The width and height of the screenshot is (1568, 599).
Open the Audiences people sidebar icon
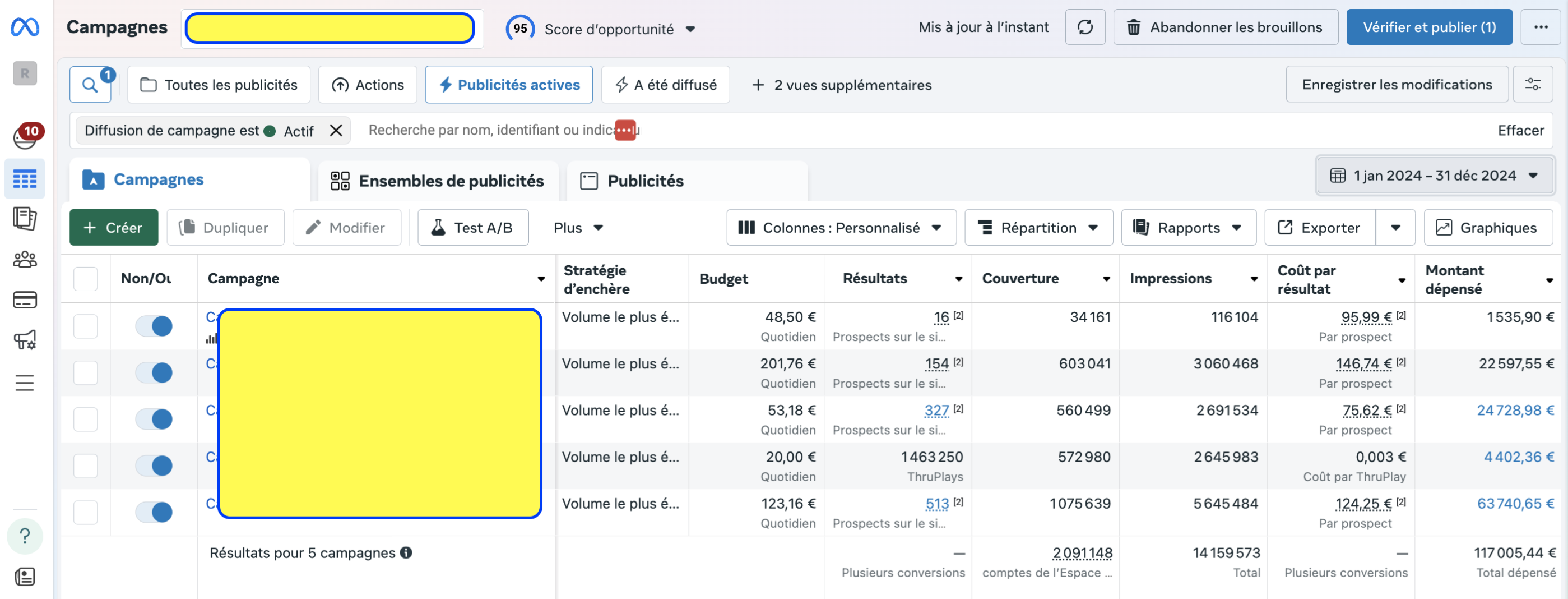point(25,260)
